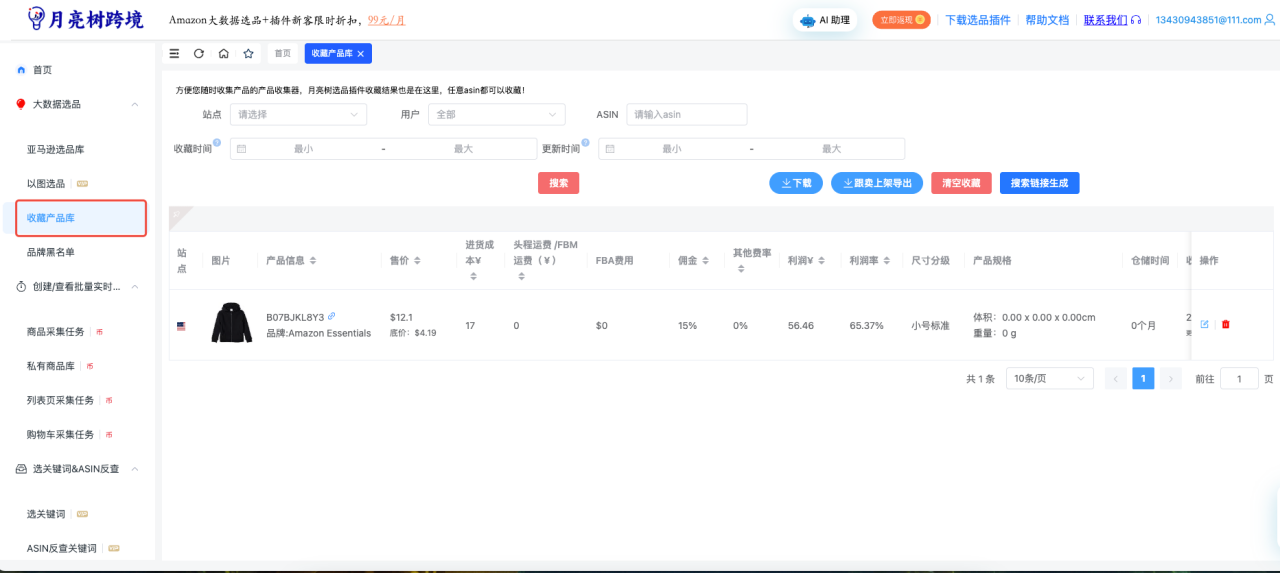Sort table by 利润率 column
Image resolution: width=1280 pixels, height=573 pixels.
coord(864,260)
